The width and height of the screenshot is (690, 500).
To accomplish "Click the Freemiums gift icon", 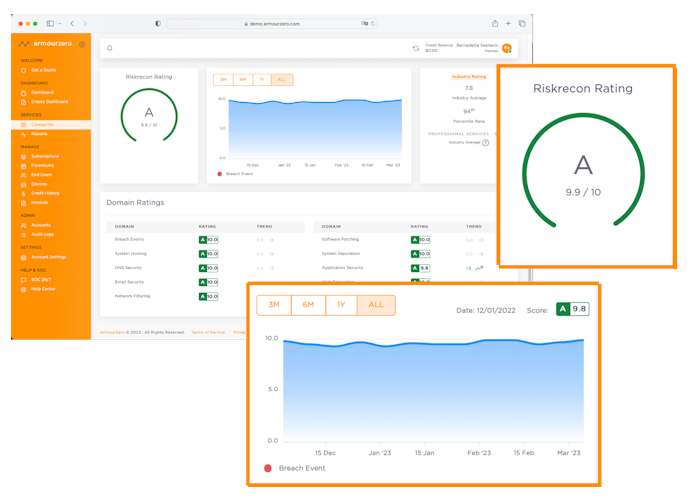I will click(x=23, y=166).
